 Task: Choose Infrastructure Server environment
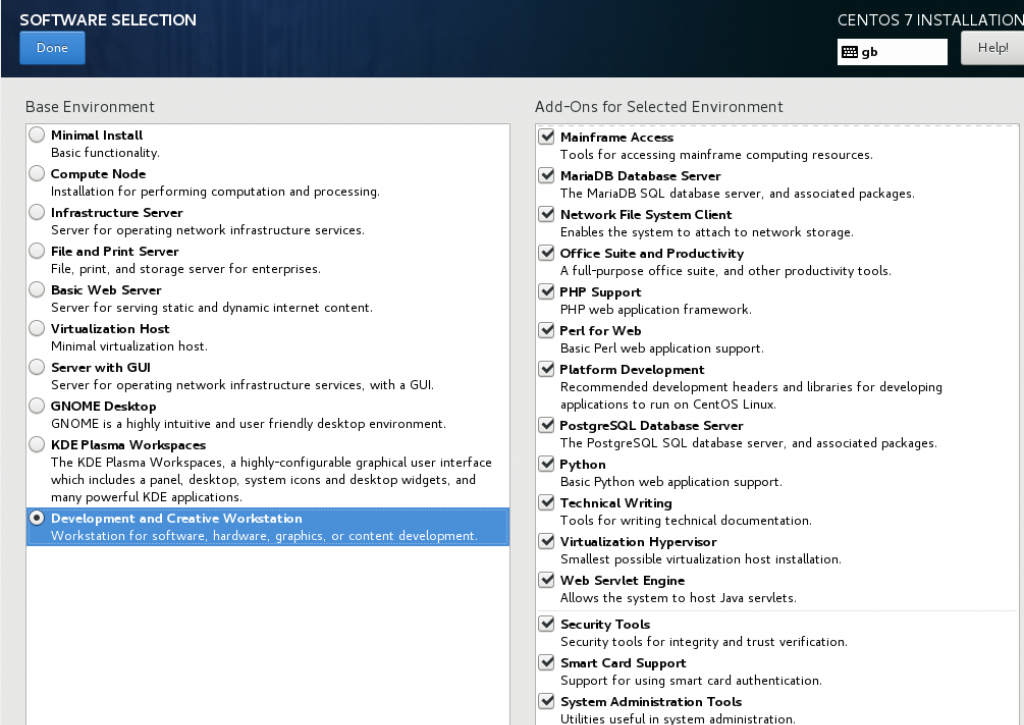[x=37, y=212]
